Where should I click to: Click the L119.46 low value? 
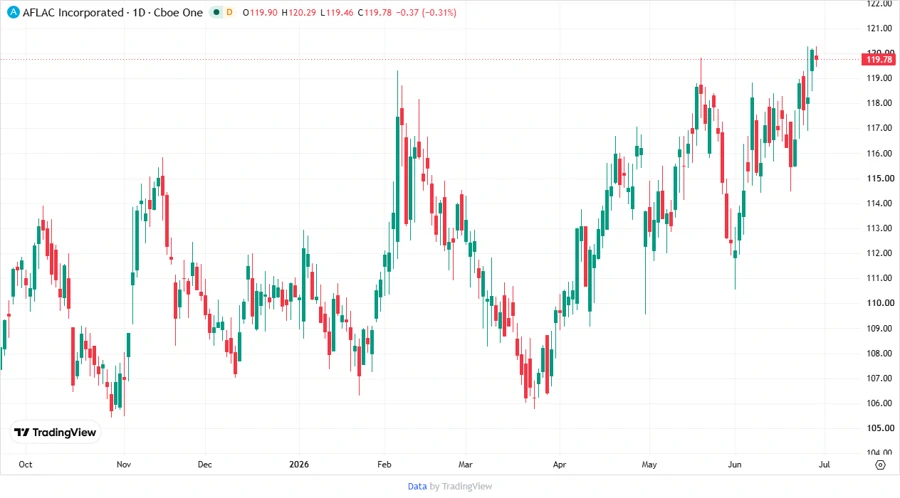click(336, 12)
